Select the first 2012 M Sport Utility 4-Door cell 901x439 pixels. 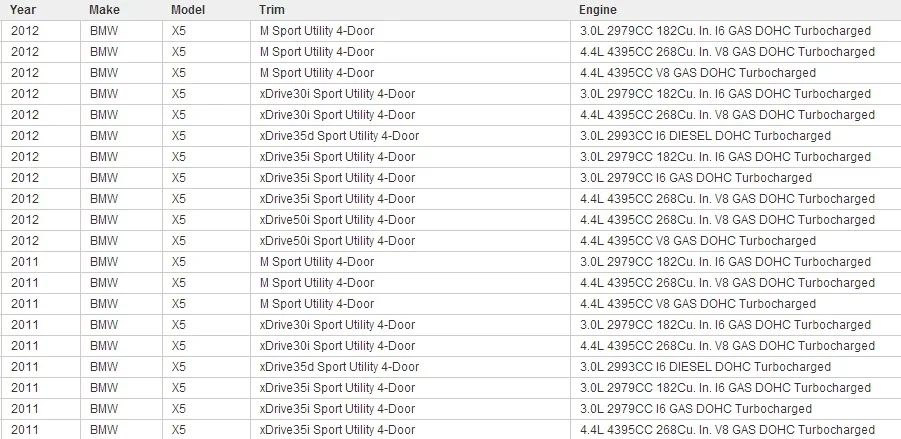[x=410, y=31]
